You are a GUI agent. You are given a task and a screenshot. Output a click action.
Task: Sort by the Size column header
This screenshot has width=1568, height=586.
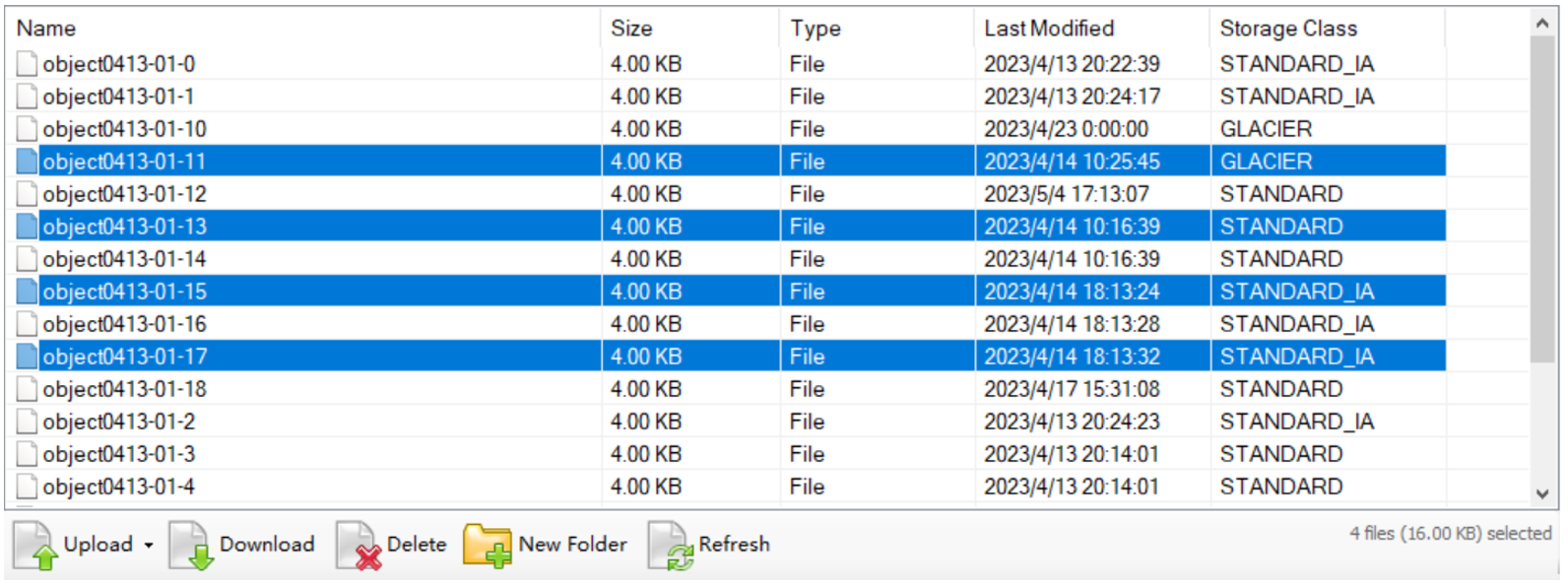(631, 29)
